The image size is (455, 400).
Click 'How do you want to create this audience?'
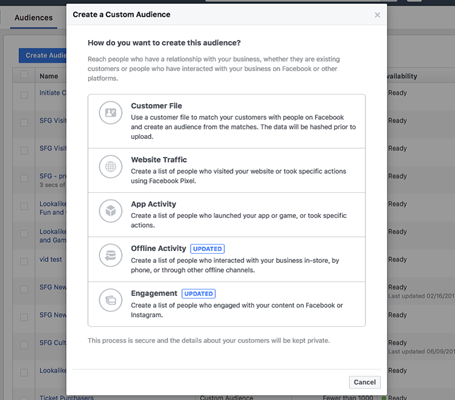click(x=164, y=43)
